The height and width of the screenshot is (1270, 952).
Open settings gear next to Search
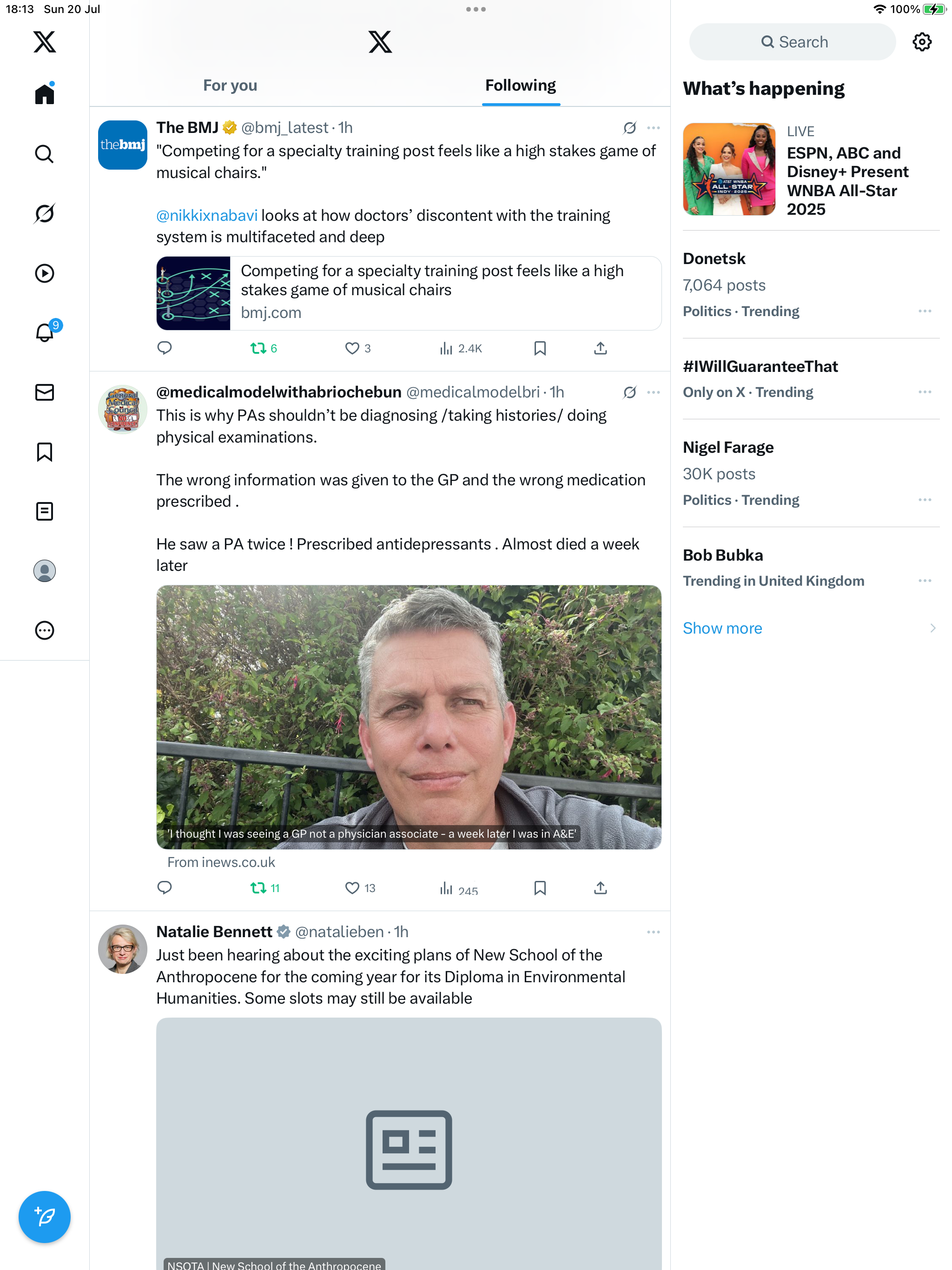point(922,42)
